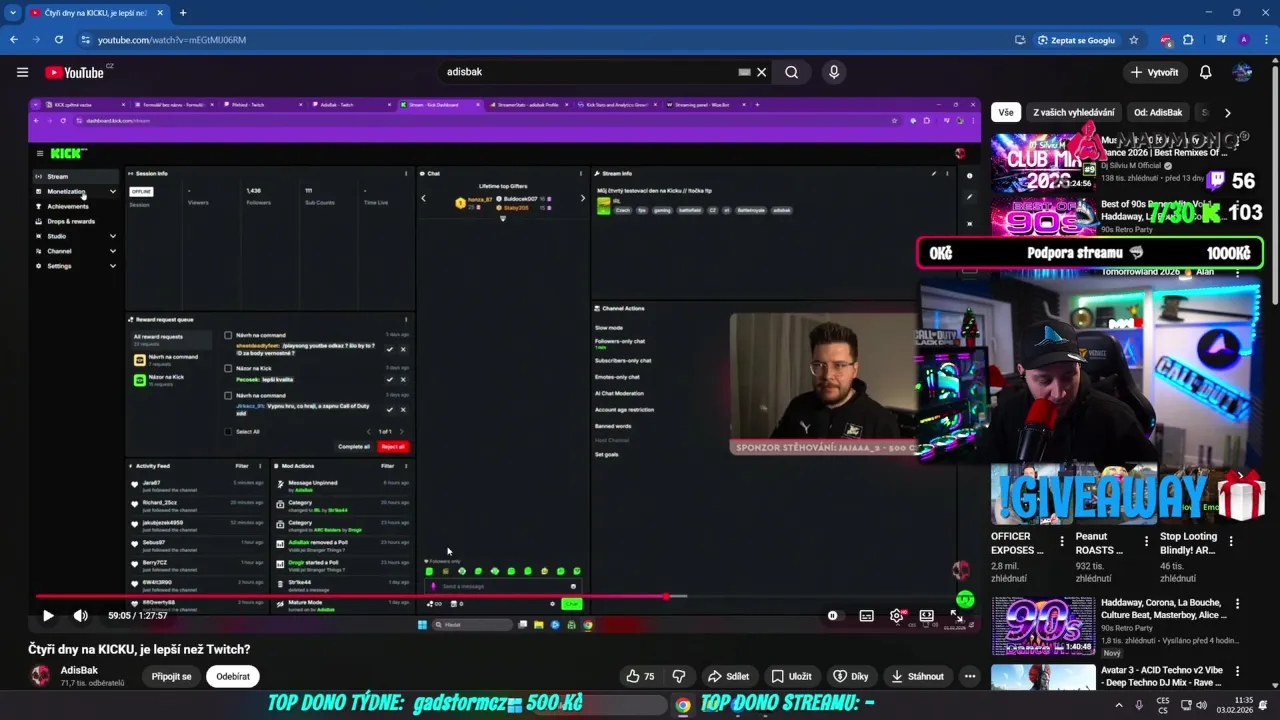The height and width of the screenshot is (720, 1280).
Task: Select the Vše filter chip
Action: pos(1005,113)
